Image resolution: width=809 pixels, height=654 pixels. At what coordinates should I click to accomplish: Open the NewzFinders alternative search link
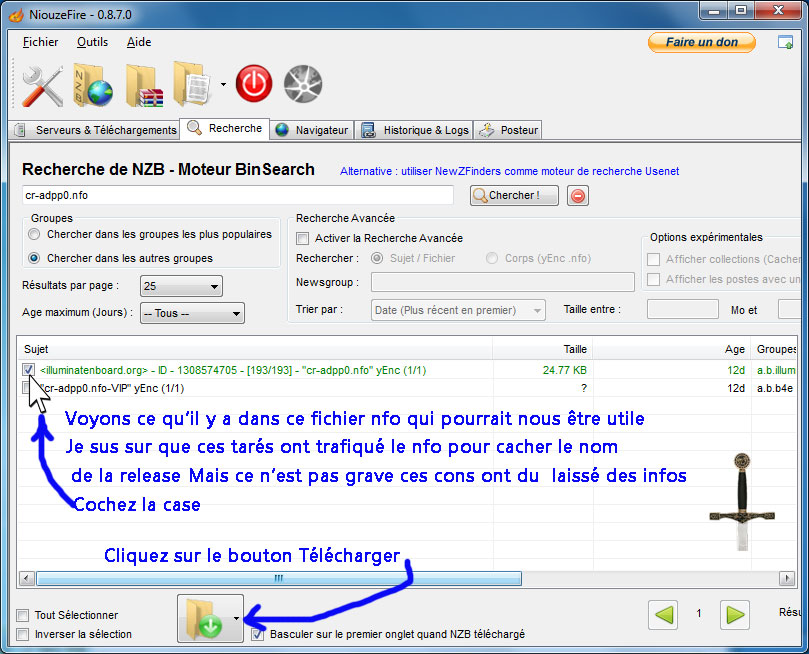[x=509, y=171]
